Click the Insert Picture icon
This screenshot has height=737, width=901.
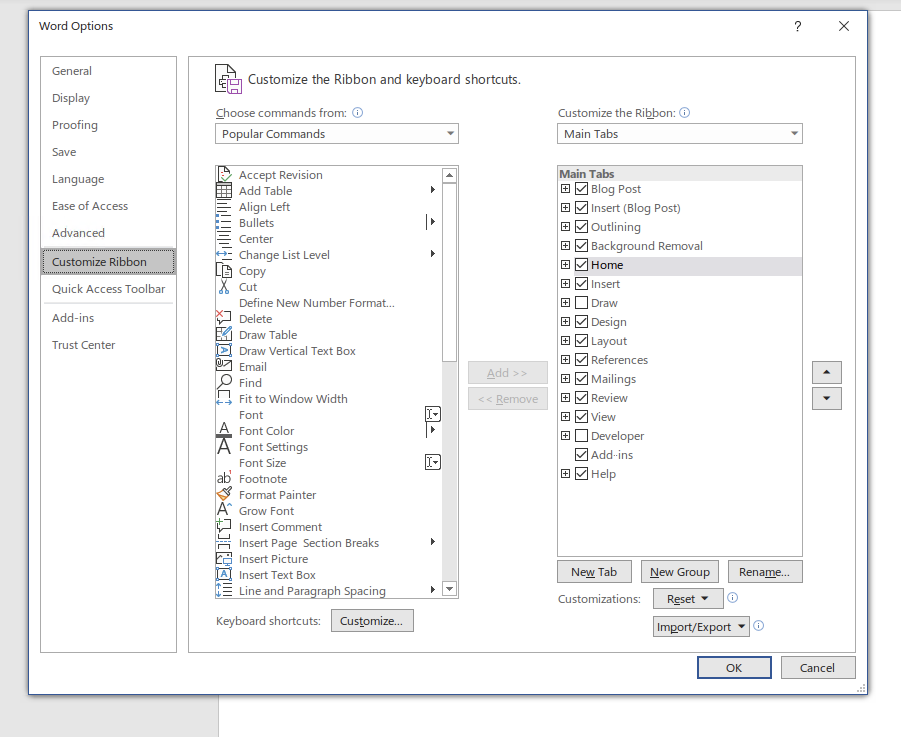click(x=224, y=559)
